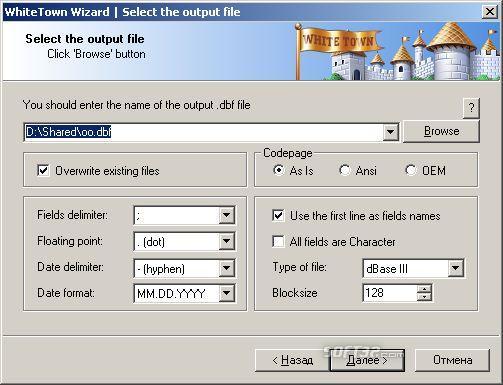Select the OEM codepage option

[411, 170]
